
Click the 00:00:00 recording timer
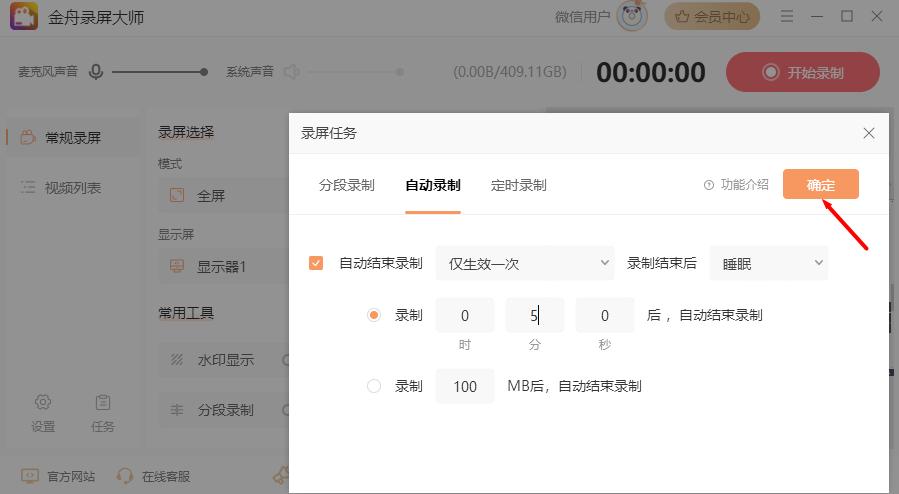(650, 72)
